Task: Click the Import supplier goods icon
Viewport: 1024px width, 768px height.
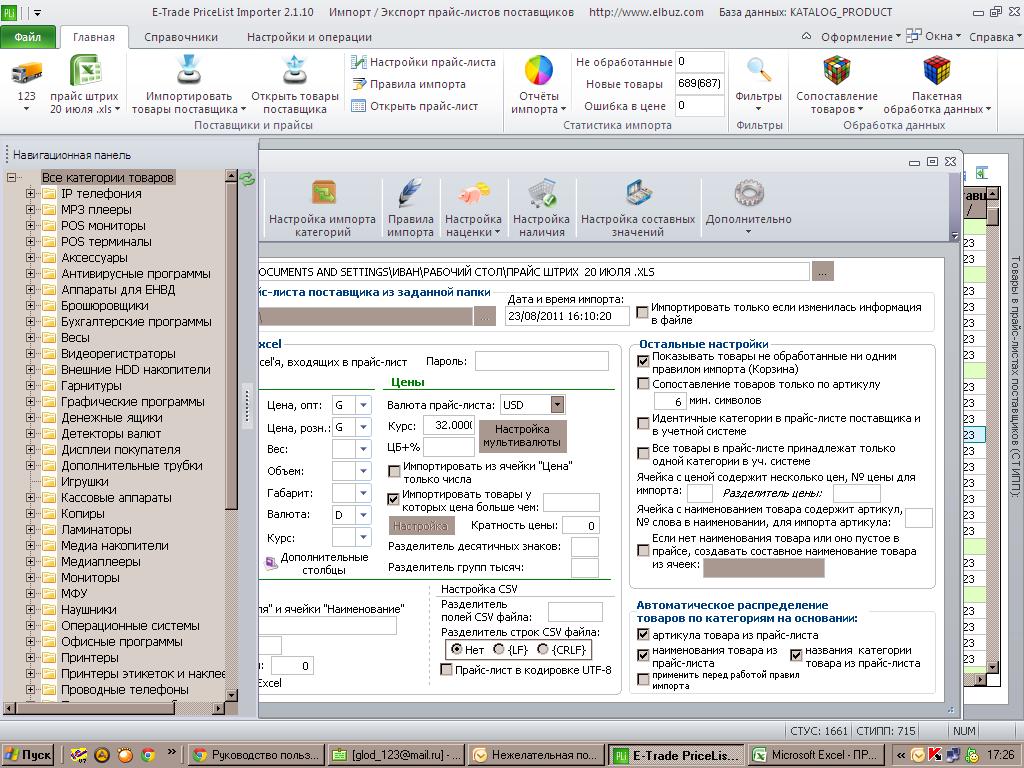Action: coord(189,69)
